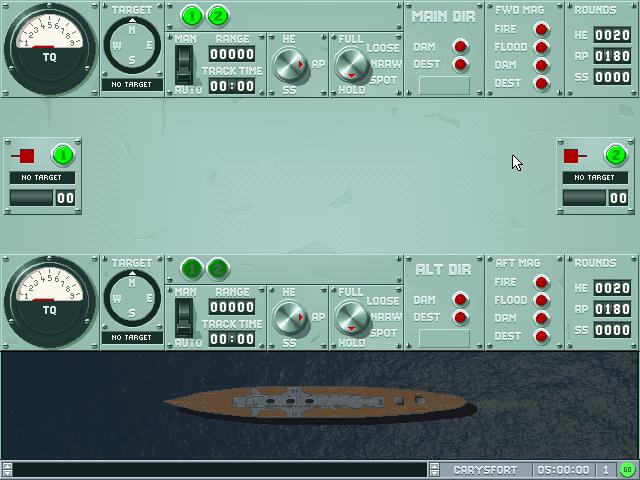Click turret 1 button in main director panel
Screen dimensions: 640x480
(192, 15)
